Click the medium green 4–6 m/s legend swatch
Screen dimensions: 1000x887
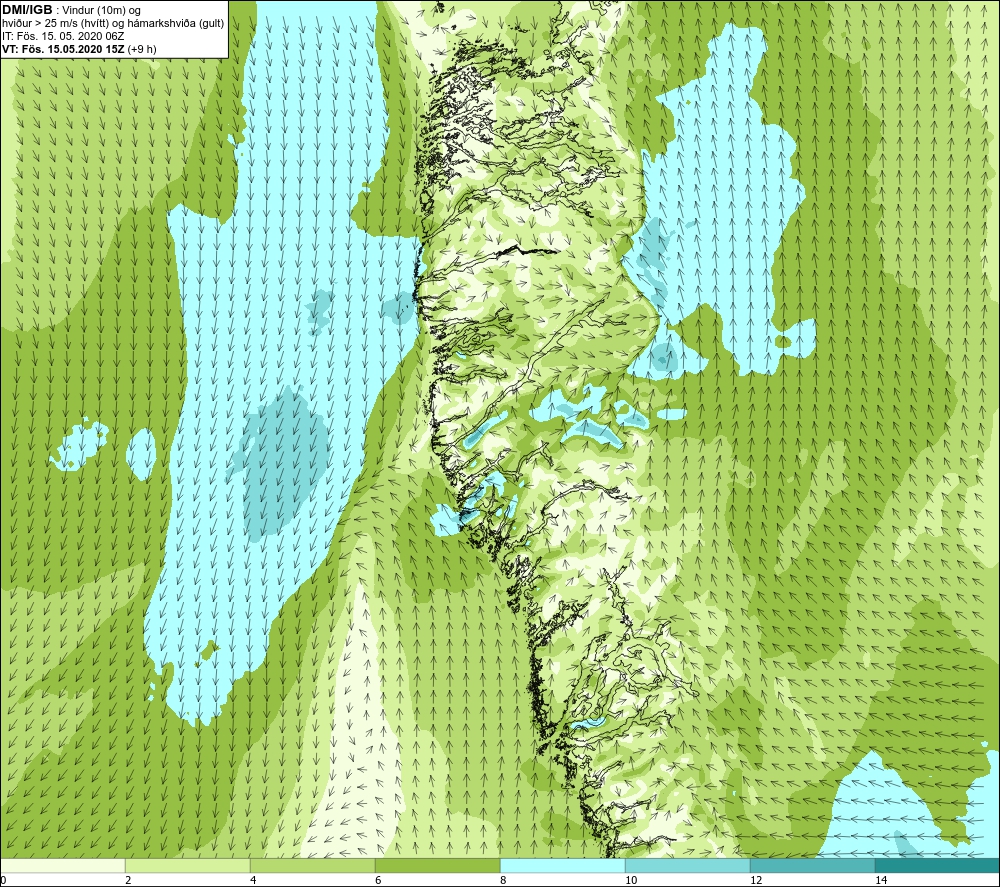tap(312, 865)
